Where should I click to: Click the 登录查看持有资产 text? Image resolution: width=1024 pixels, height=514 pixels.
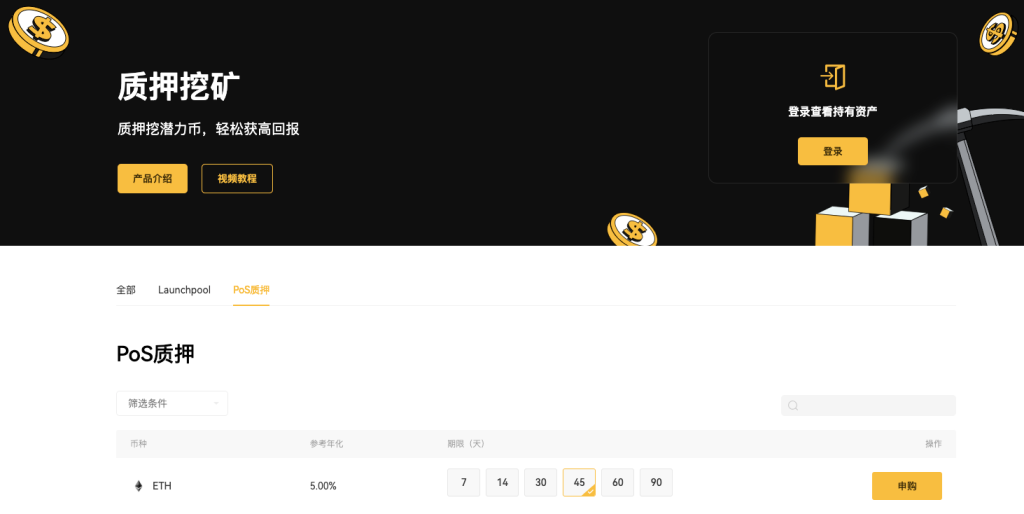pyautogui.click(x=833, y=112)
